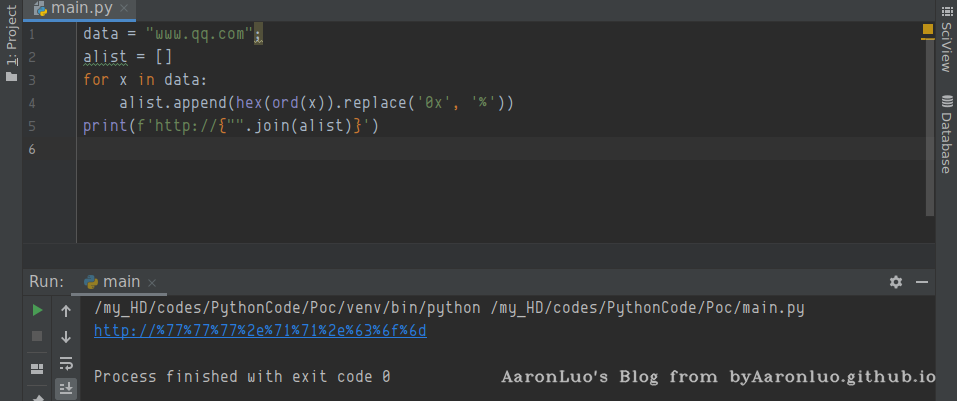The image size is (957, 401).
Task: Toggle scroll to end of output
Action: 66,388
